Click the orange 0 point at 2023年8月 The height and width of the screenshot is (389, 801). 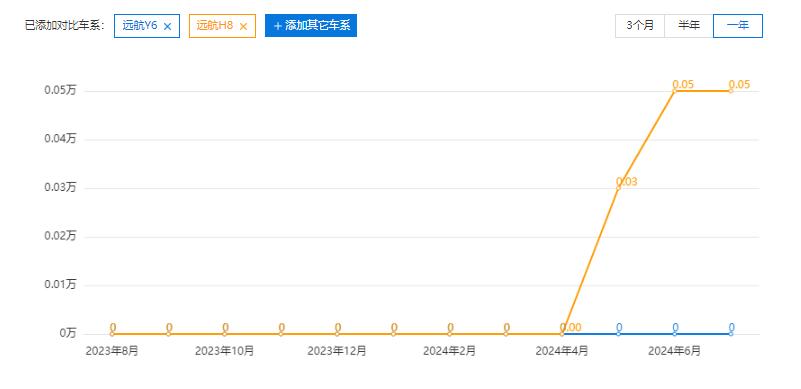tap(112, 334)
